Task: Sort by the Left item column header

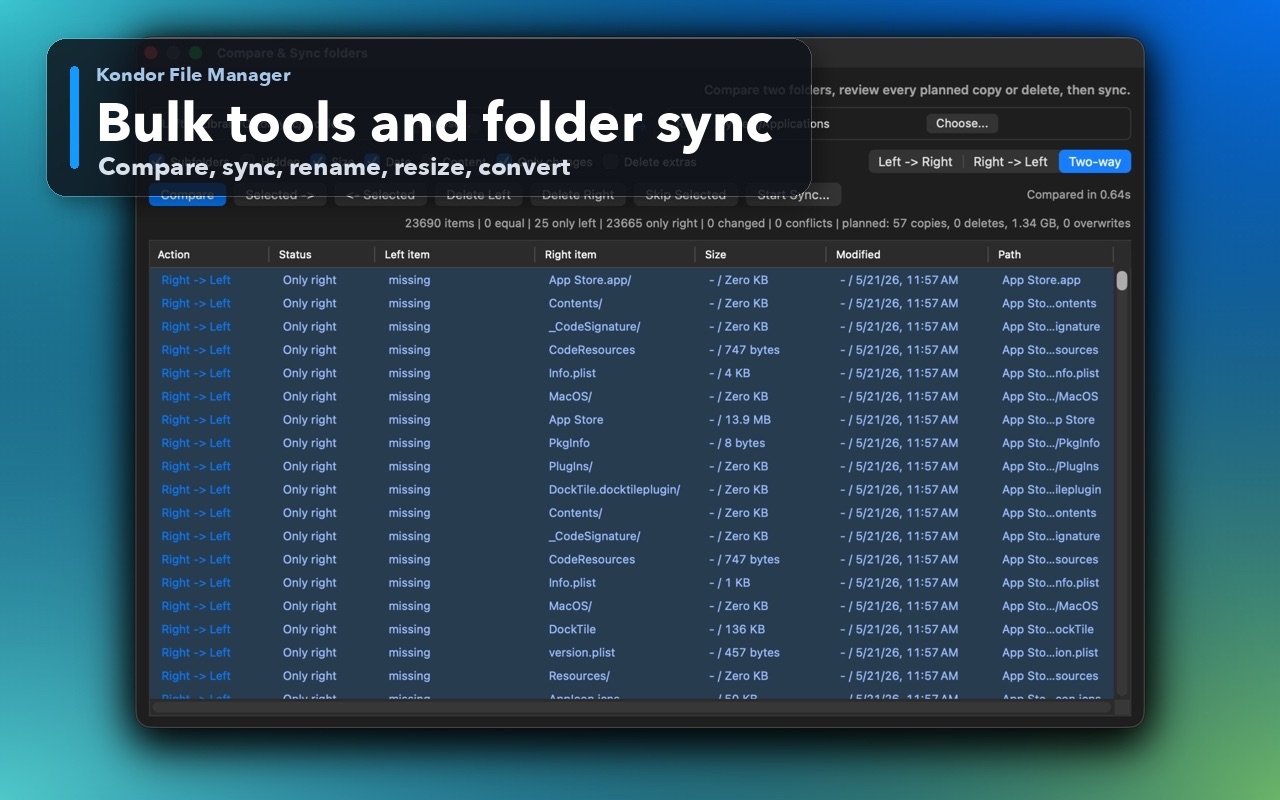Action: point(455,255)
